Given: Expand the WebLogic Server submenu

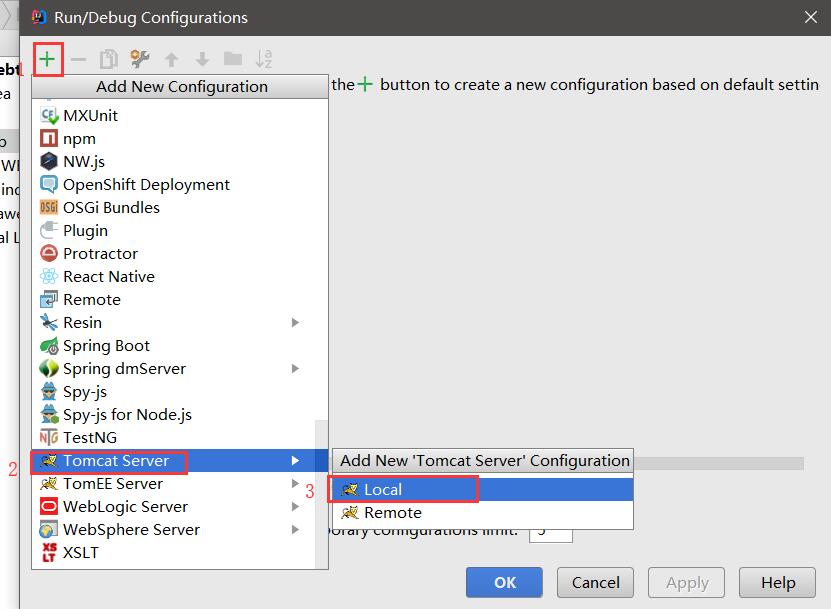Looking at the screenshot, I should [296, 506].
